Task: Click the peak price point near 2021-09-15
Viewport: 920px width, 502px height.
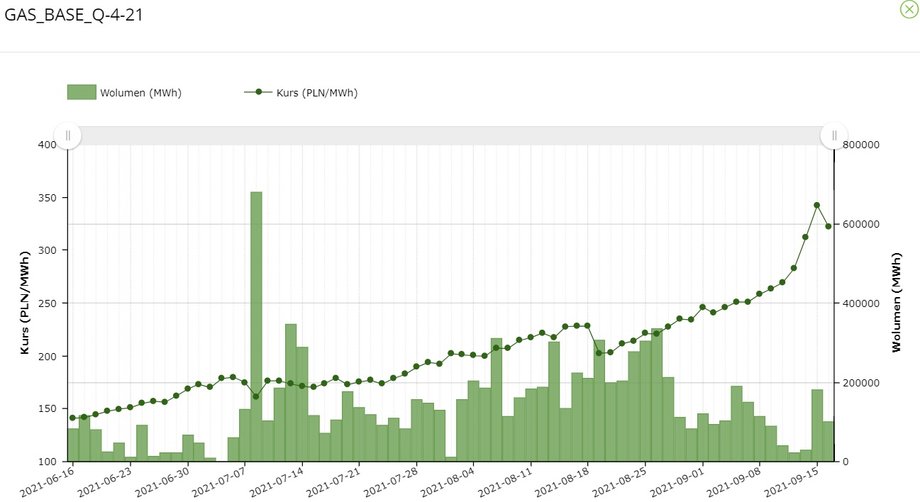Action: coord(817,205)
